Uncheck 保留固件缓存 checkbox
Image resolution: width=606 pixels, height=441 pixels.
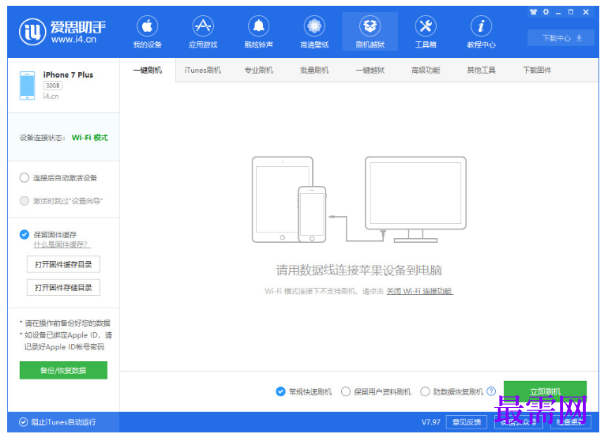24,235
